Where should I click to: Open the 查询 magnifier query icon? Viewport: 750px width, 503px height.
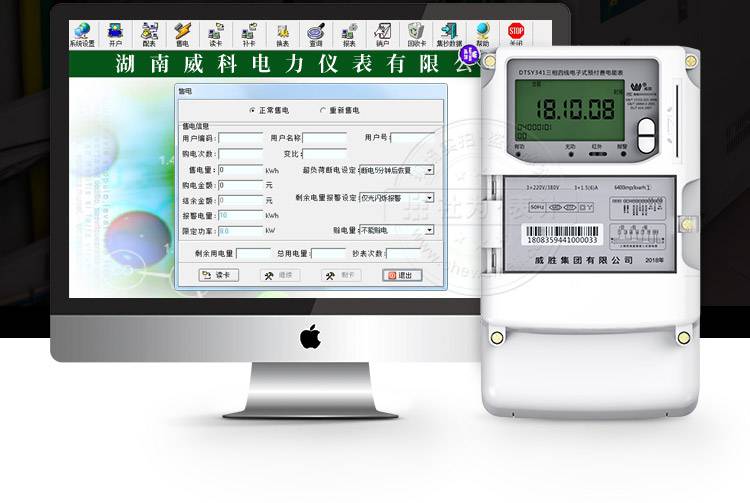316,34
